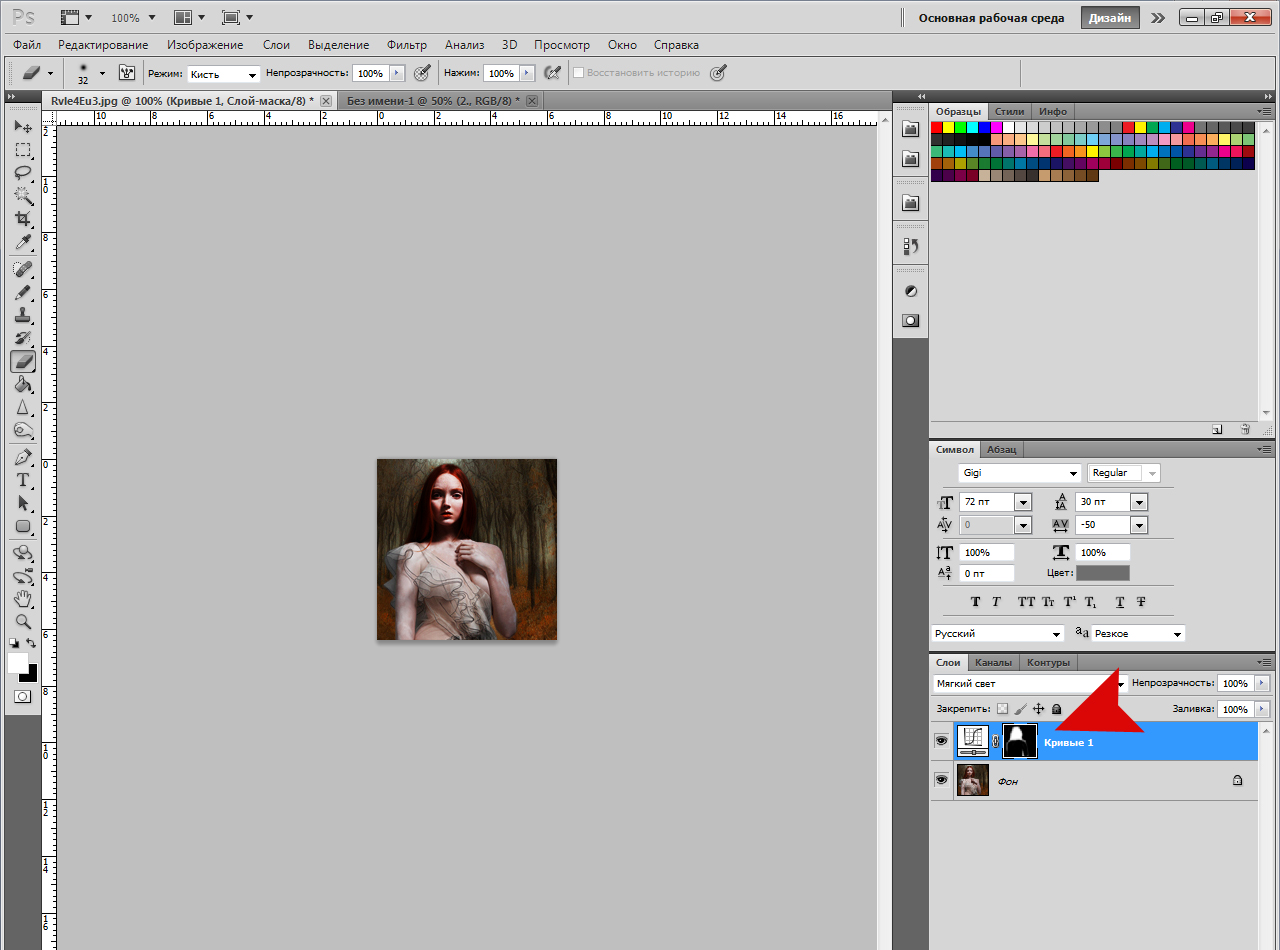This screenshot has height=950, width=1280.
Task: Toggle lock image pixels brush icon
Action: tap(1021, 709)
